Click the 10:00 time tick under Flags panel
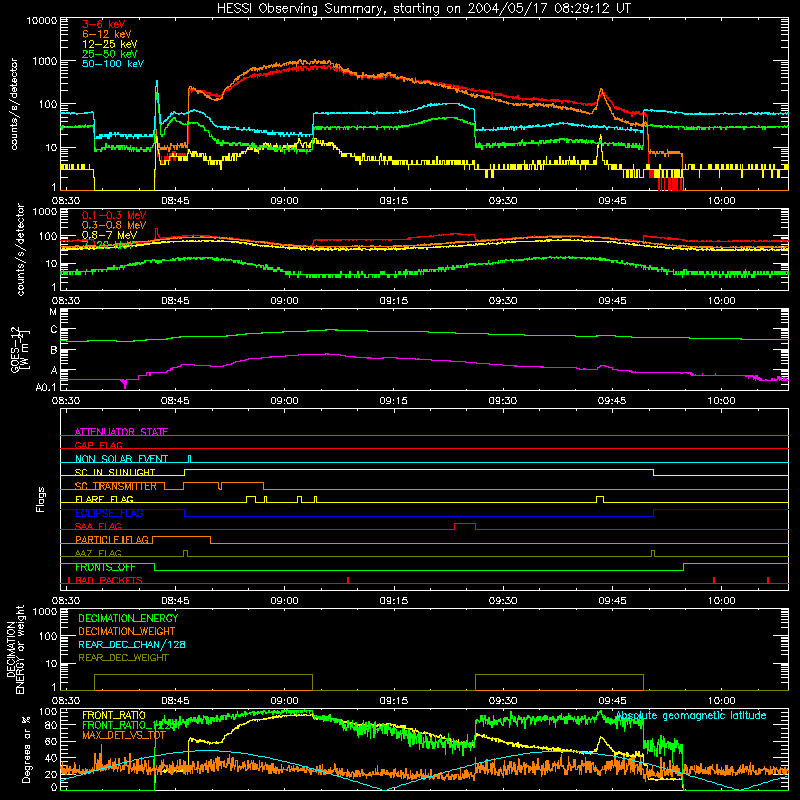 click(721, 601)
